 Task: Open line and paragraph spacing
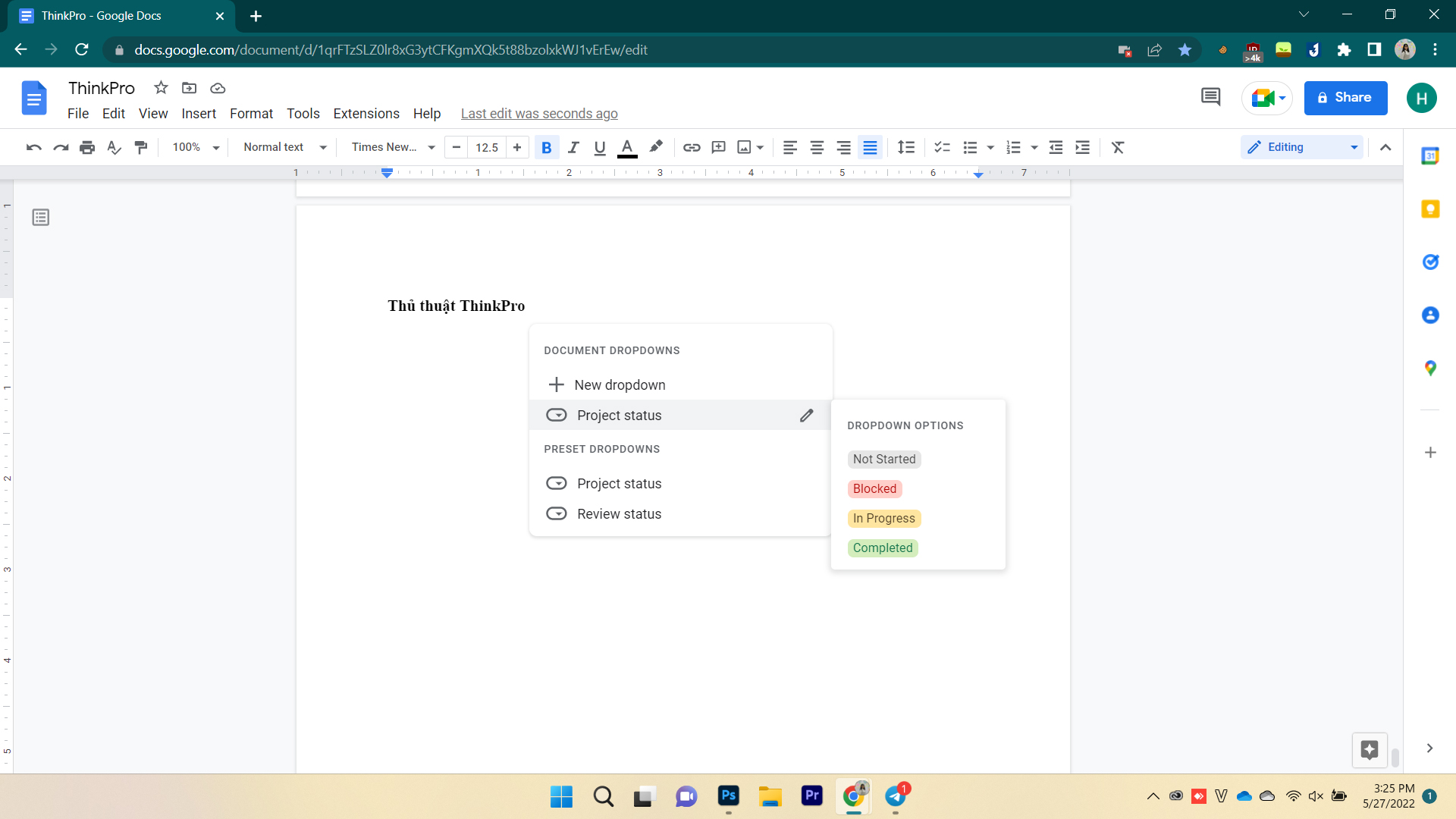906,147
